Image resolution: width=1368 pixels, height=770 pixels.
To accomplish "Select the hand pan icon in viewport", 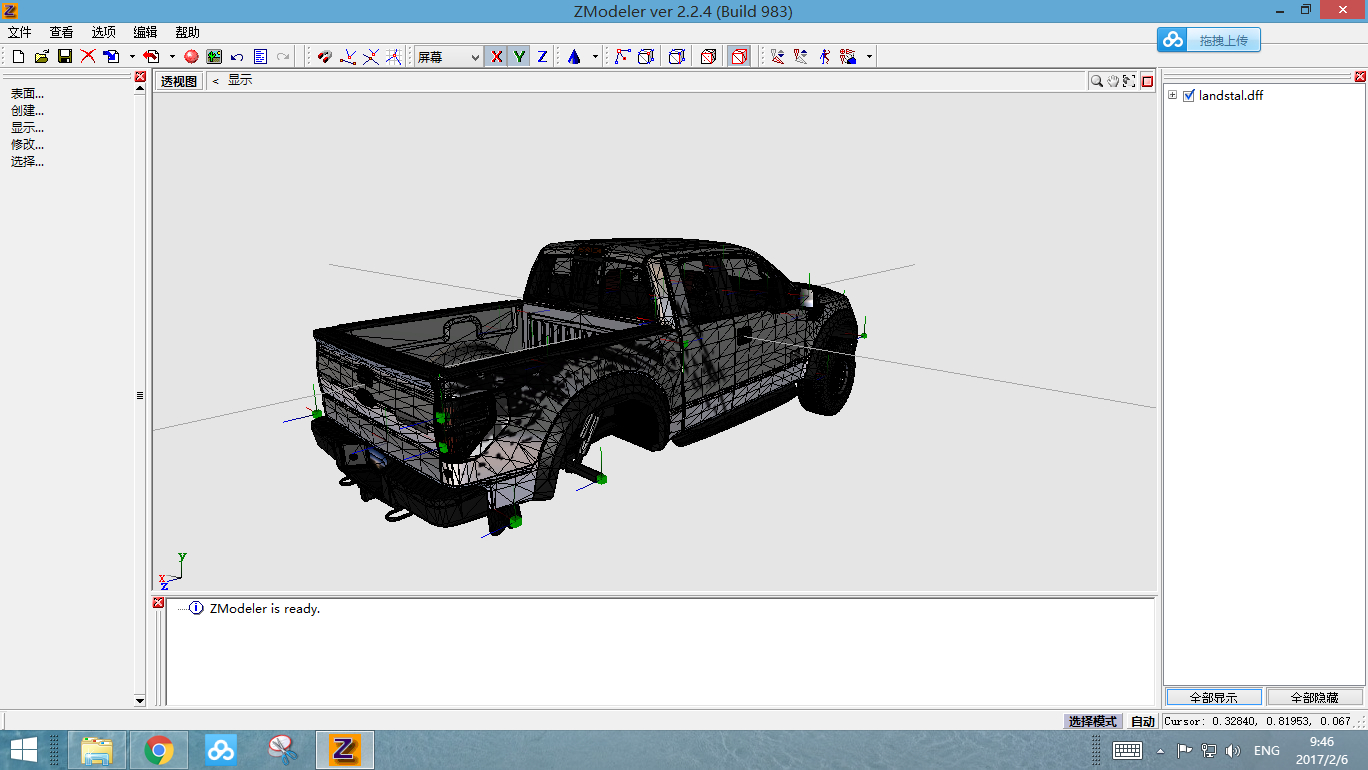I will point(1113,81).
